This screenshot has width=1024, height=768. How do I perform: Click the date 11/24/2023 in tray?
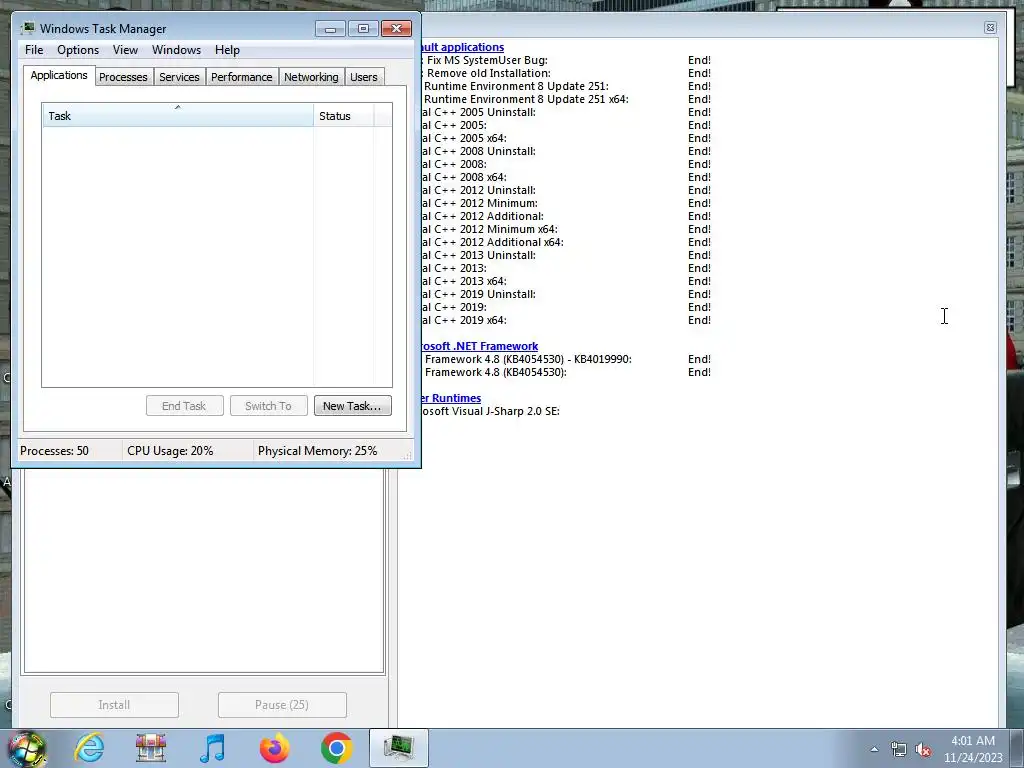tap(973, 758)
